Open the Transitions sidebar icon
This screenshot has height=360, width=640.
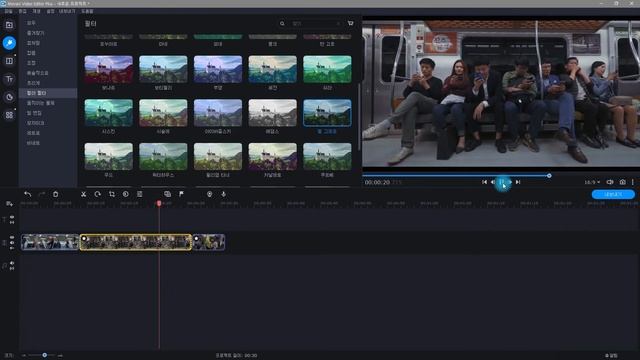pos(9,61)
